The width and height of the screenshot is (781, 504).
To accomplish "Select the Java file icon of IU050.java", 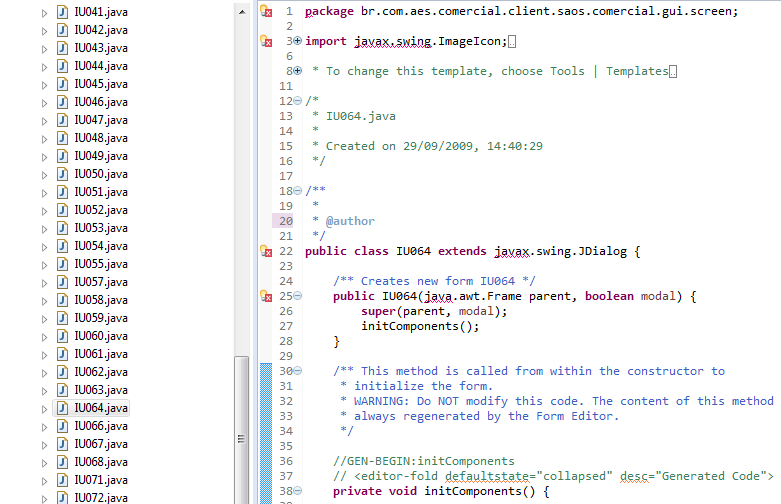I will click(62, 174).
